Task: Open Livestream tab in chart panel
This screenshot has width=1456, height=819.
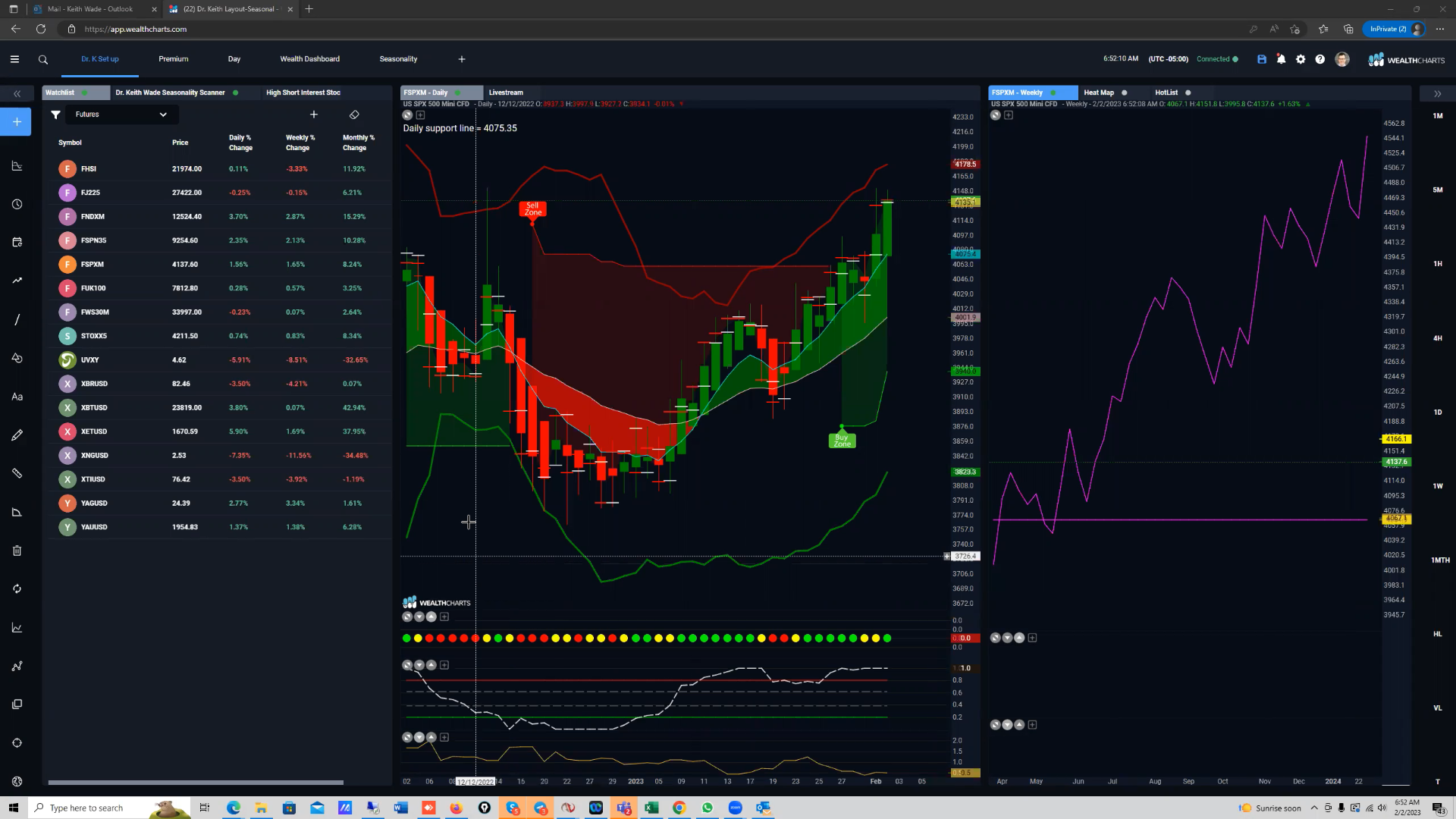Action: 506,93
